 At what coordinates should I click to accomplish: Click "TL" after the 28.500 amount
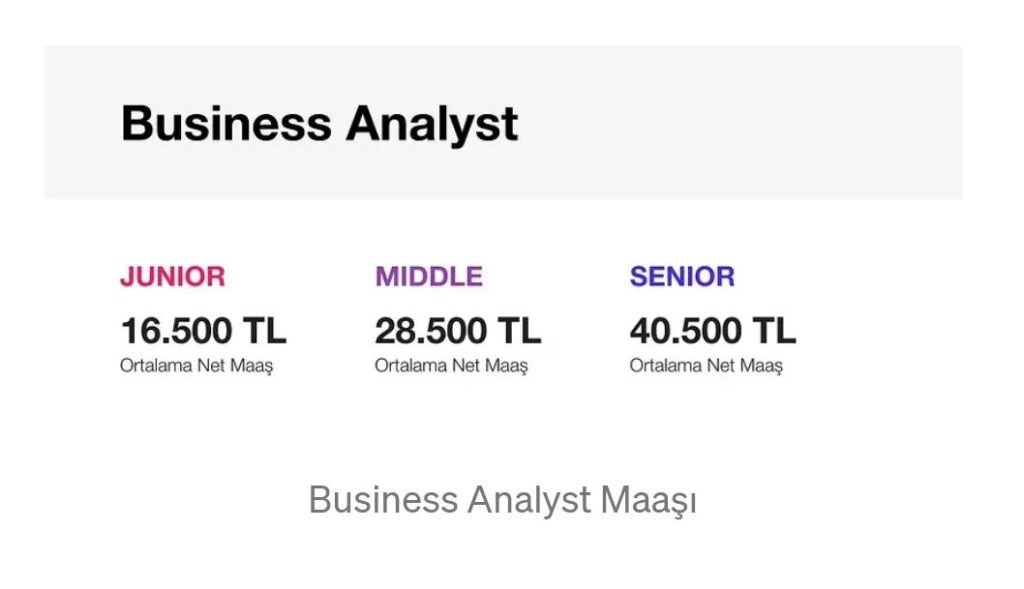click(520, 330)
